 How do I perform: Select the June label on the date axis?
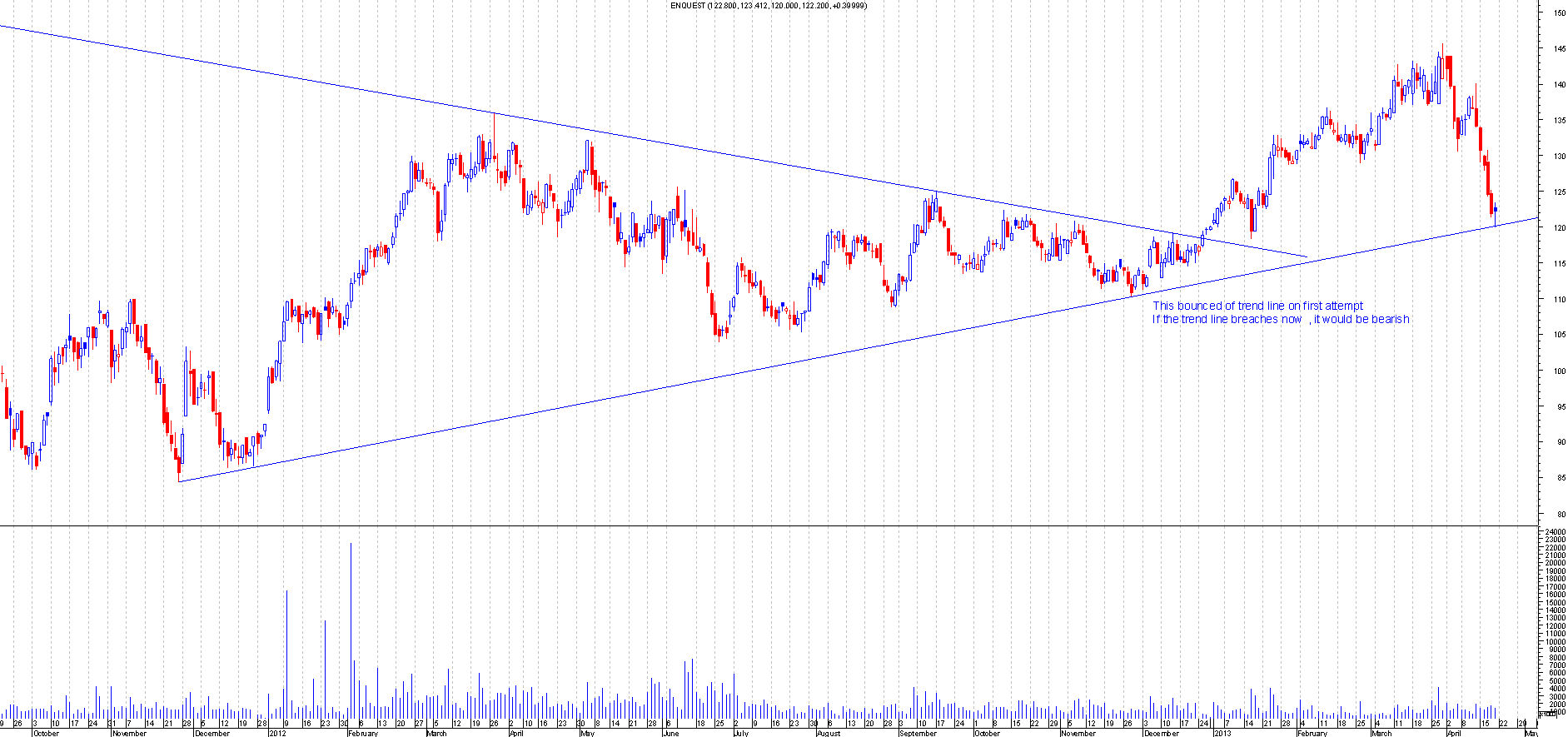(x=670, y=733)
